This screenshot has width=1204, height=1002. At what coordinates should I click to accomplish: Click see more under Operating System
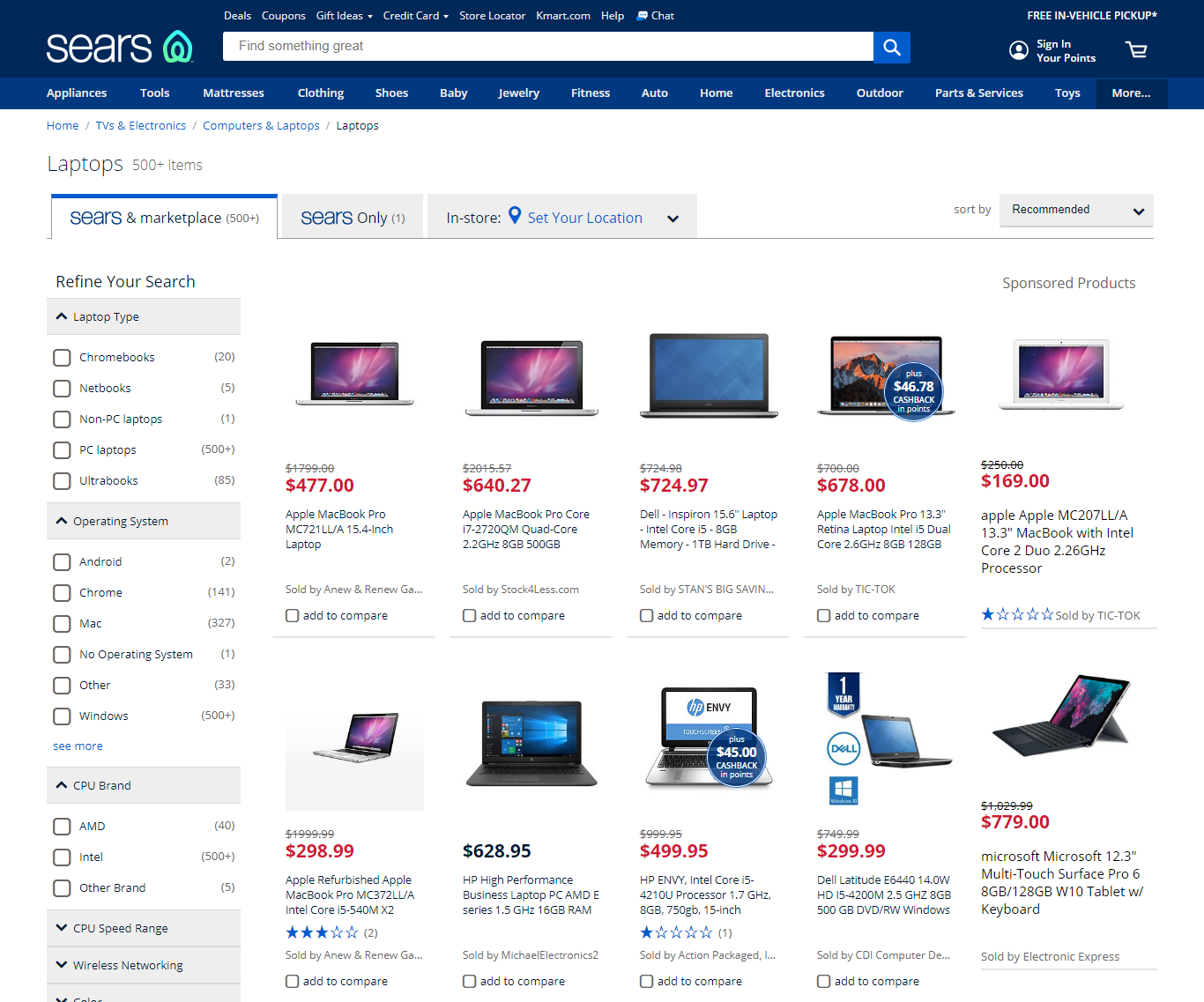78,746
